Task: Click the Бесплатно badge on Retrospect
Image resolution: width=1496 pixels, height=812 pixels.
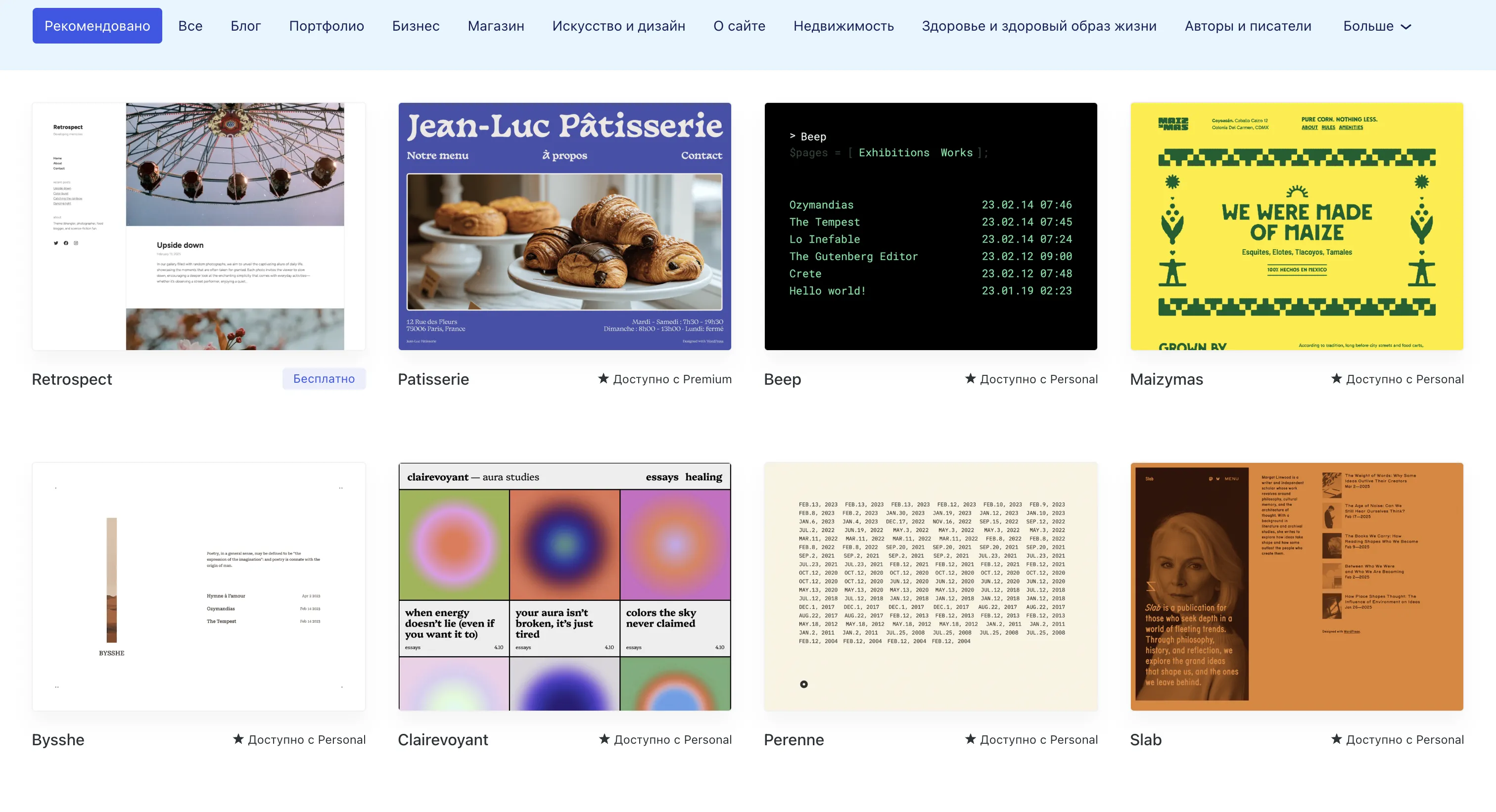Action: 324,378
